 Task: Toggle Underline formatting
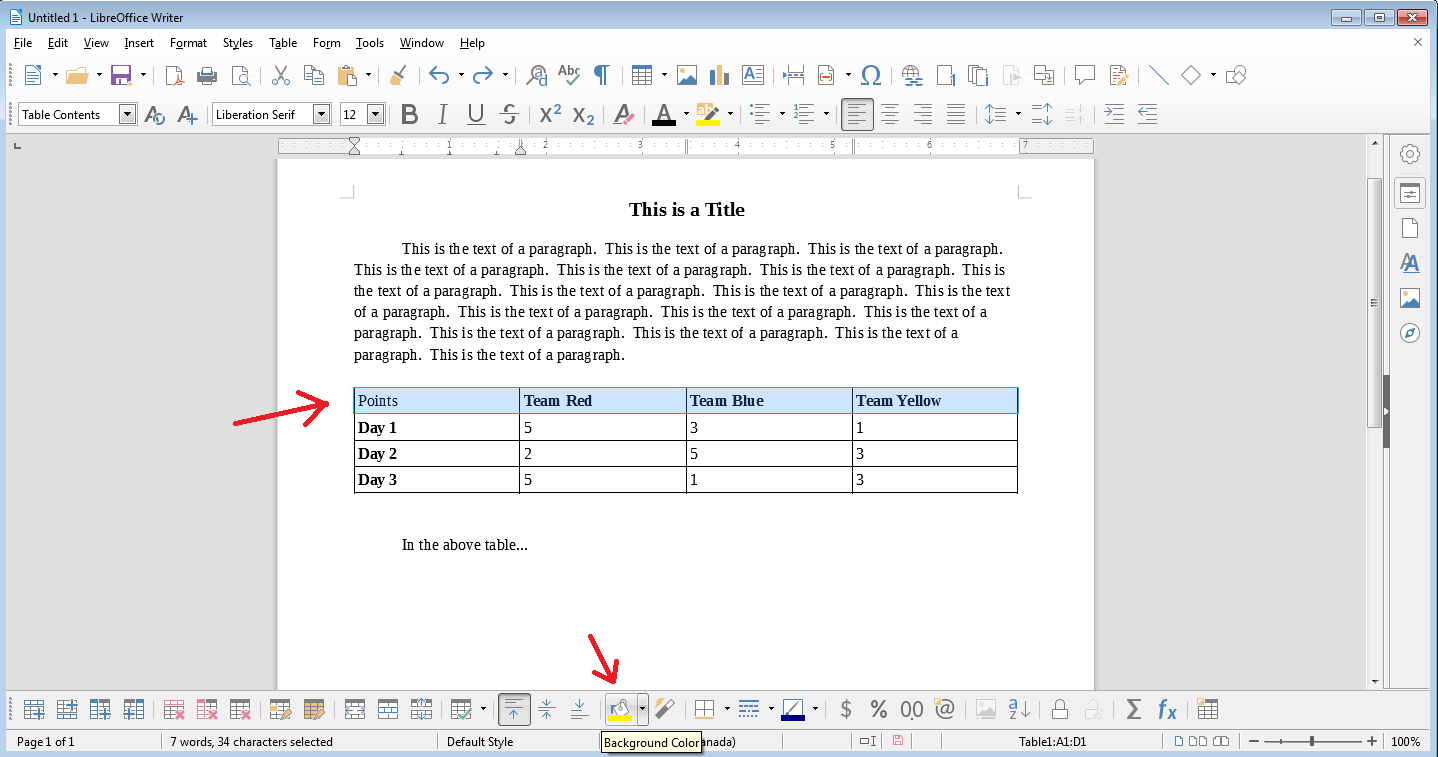click(x=476, y=114)
